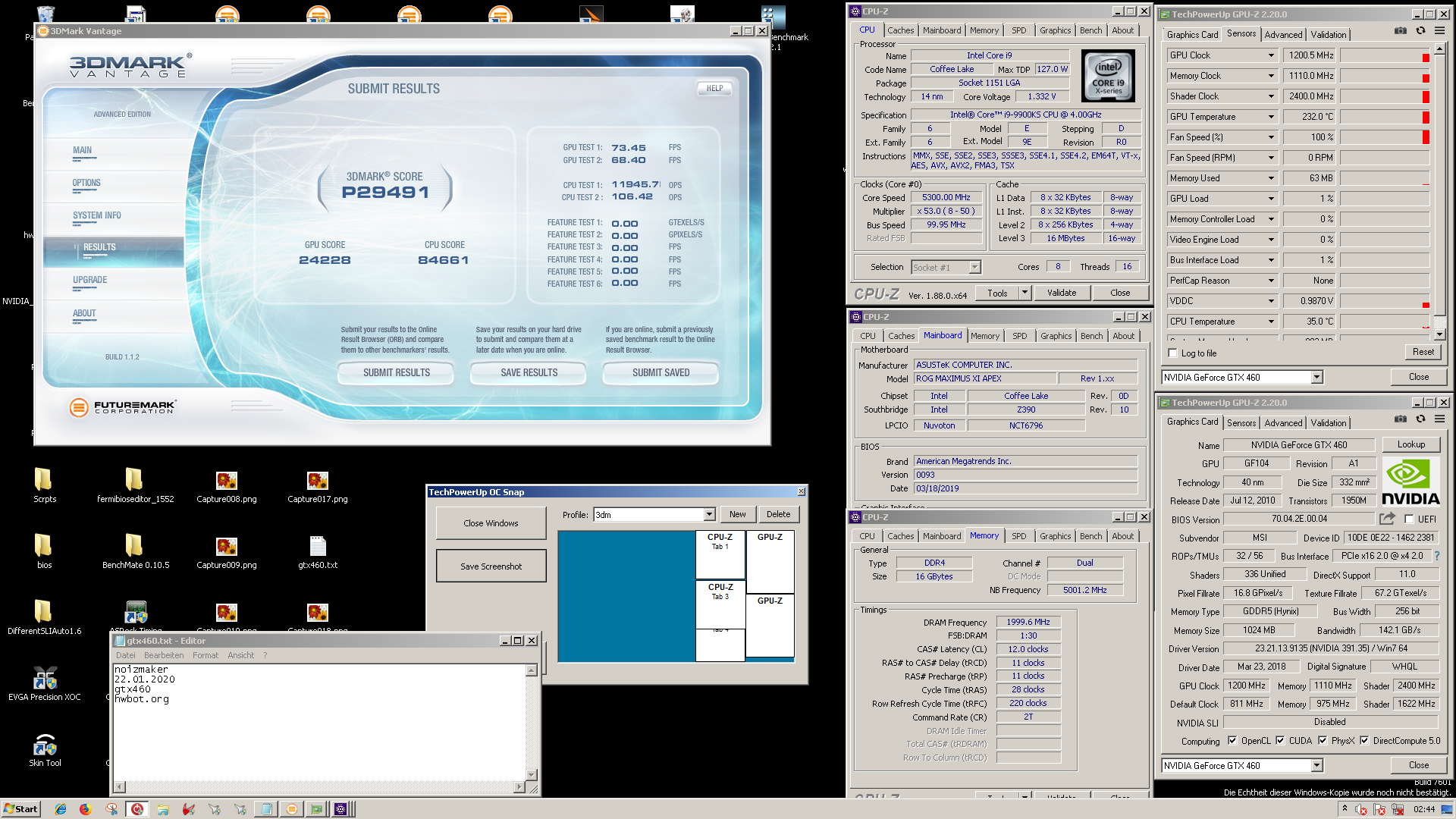Screen dimensions: 1456x819
Task: Select SYSTEM INFO in 3DMark Vantage sidebar
Action: 97,215
